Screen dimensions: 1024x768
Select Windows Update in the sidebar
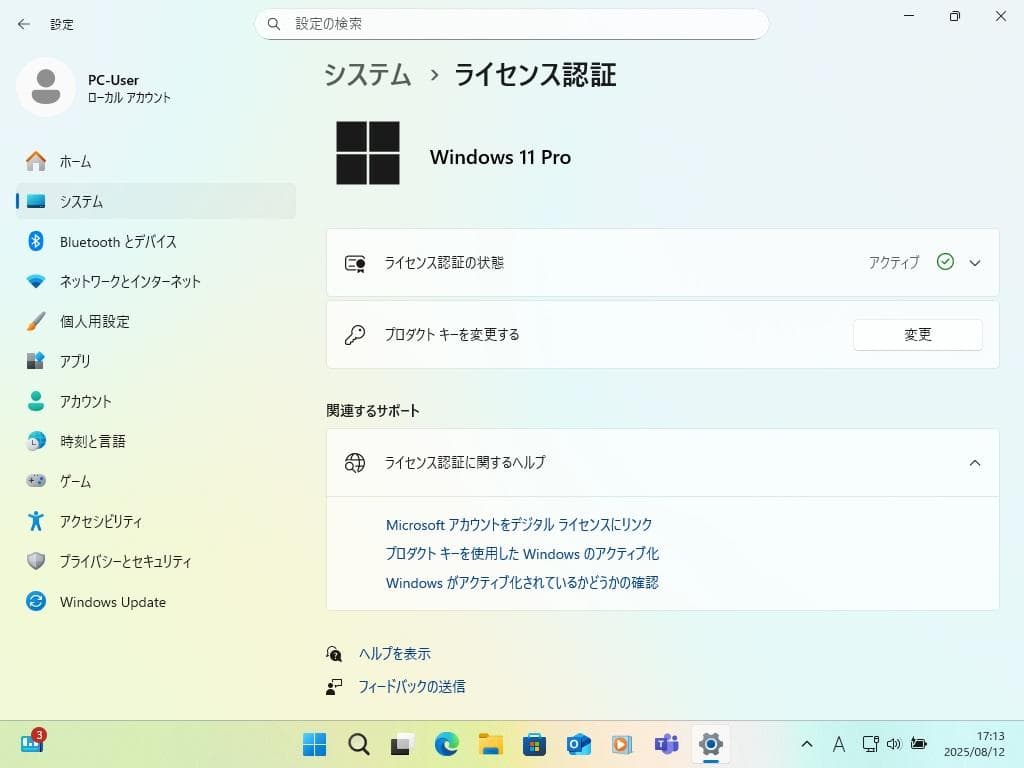pyautogui.click(x=113, y=602)
